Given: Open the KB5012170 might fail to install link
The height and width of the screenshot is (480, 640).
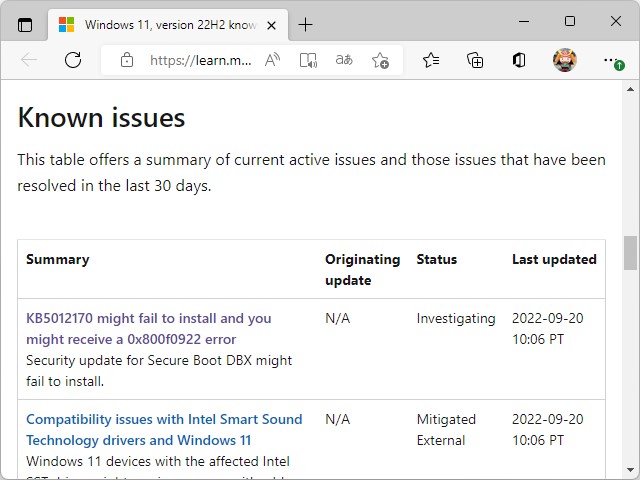Looking at the screenshot, I should point(149,329).
